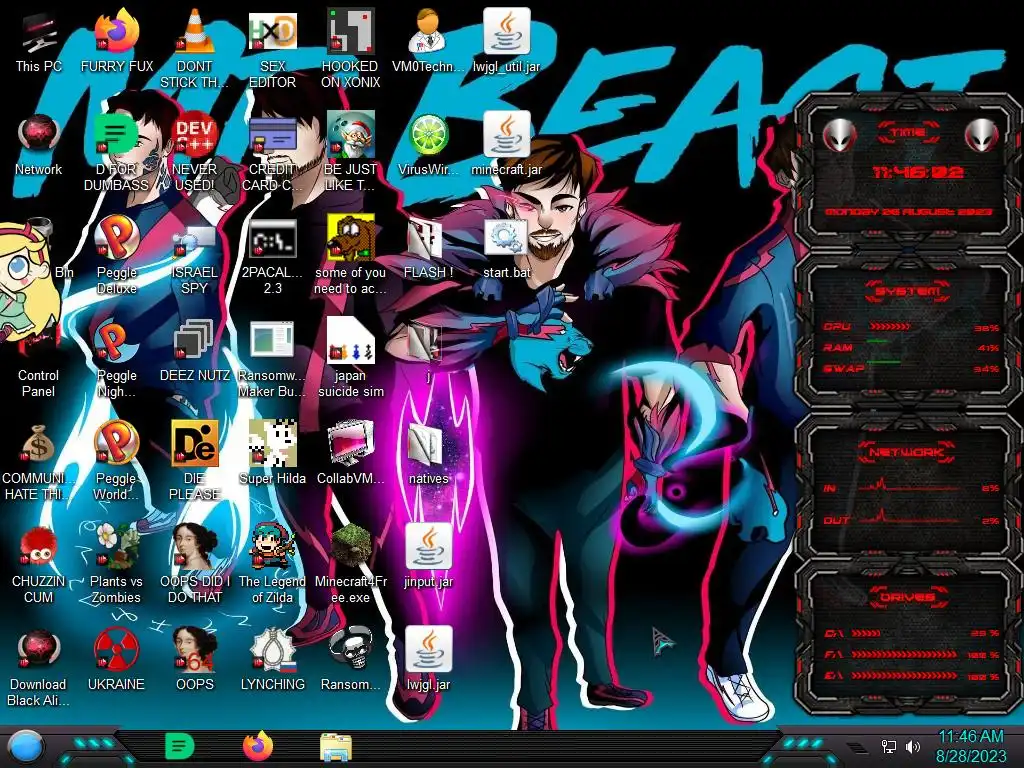Click the DRIVES widget header

[x=908, y=596]
